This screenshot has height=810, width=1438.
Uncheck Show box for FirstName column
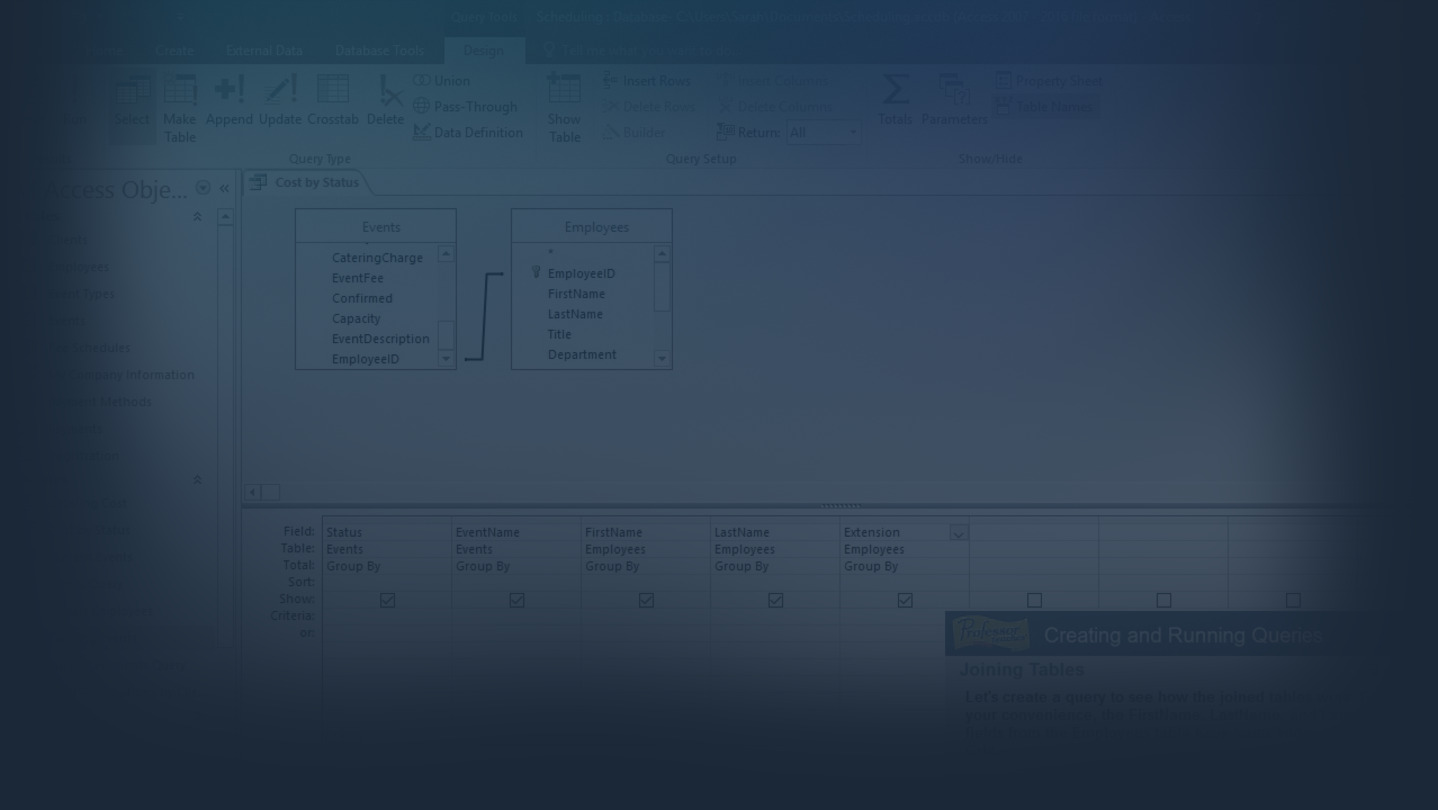pos(646,600)
